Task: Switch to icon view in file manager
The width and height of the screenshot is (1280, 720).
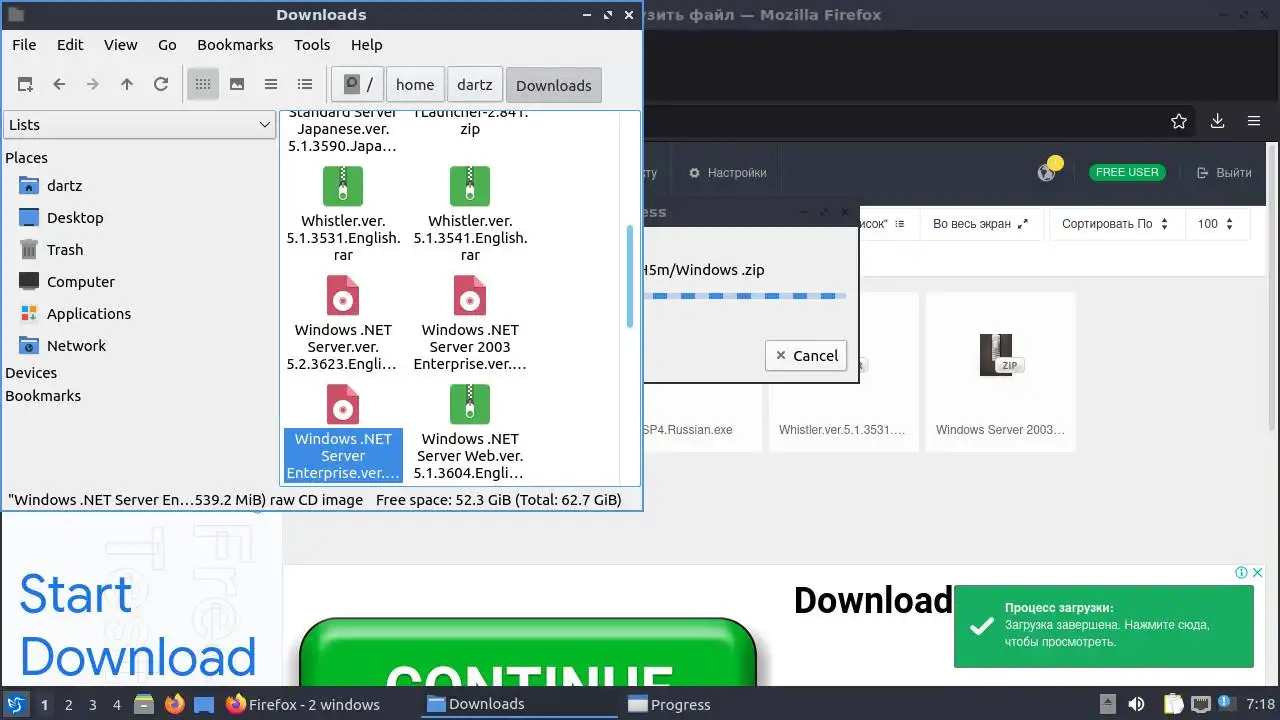Action: pos(203,85)
